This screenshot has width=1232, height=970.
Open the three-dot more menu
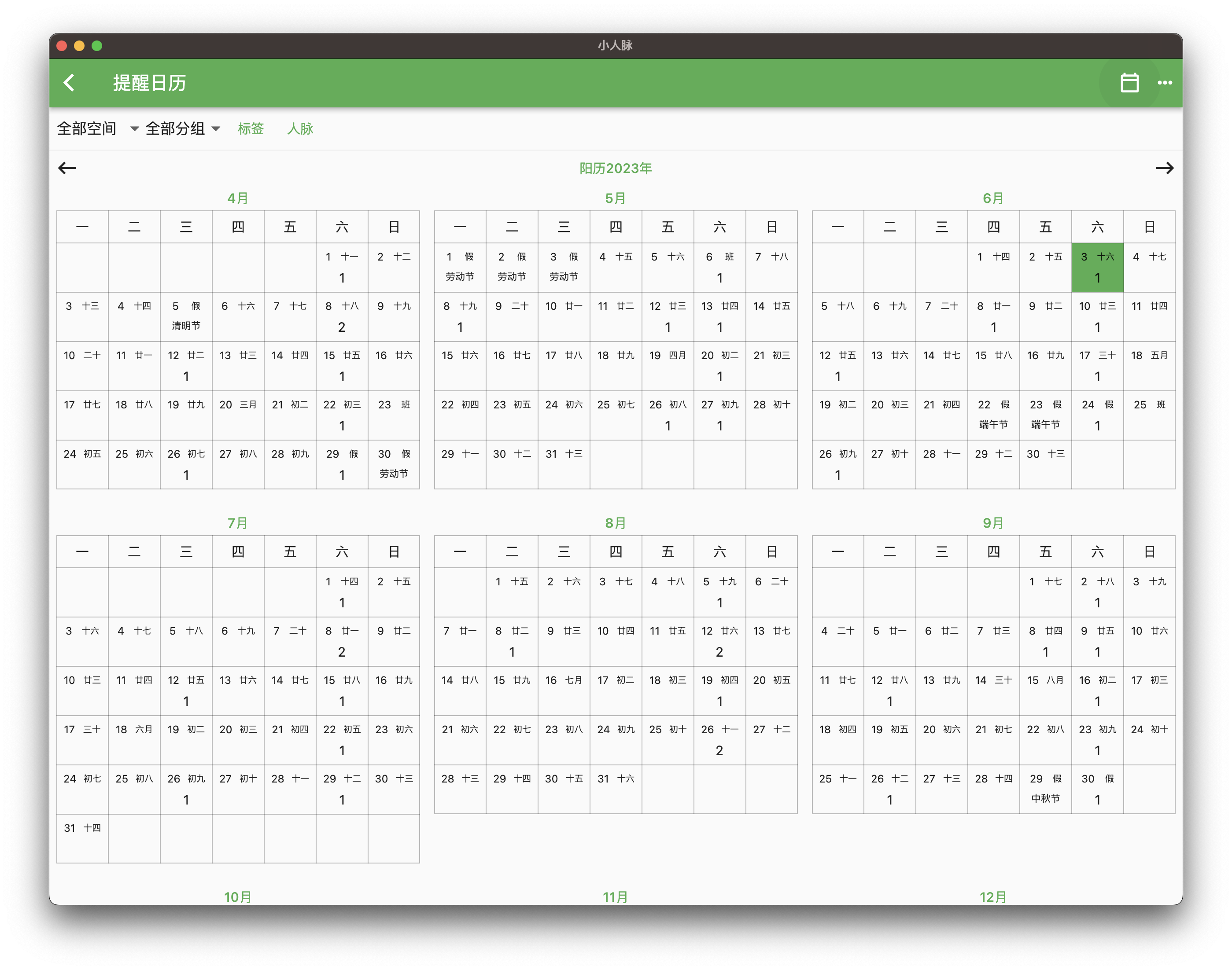click(x=1165, y=83)
